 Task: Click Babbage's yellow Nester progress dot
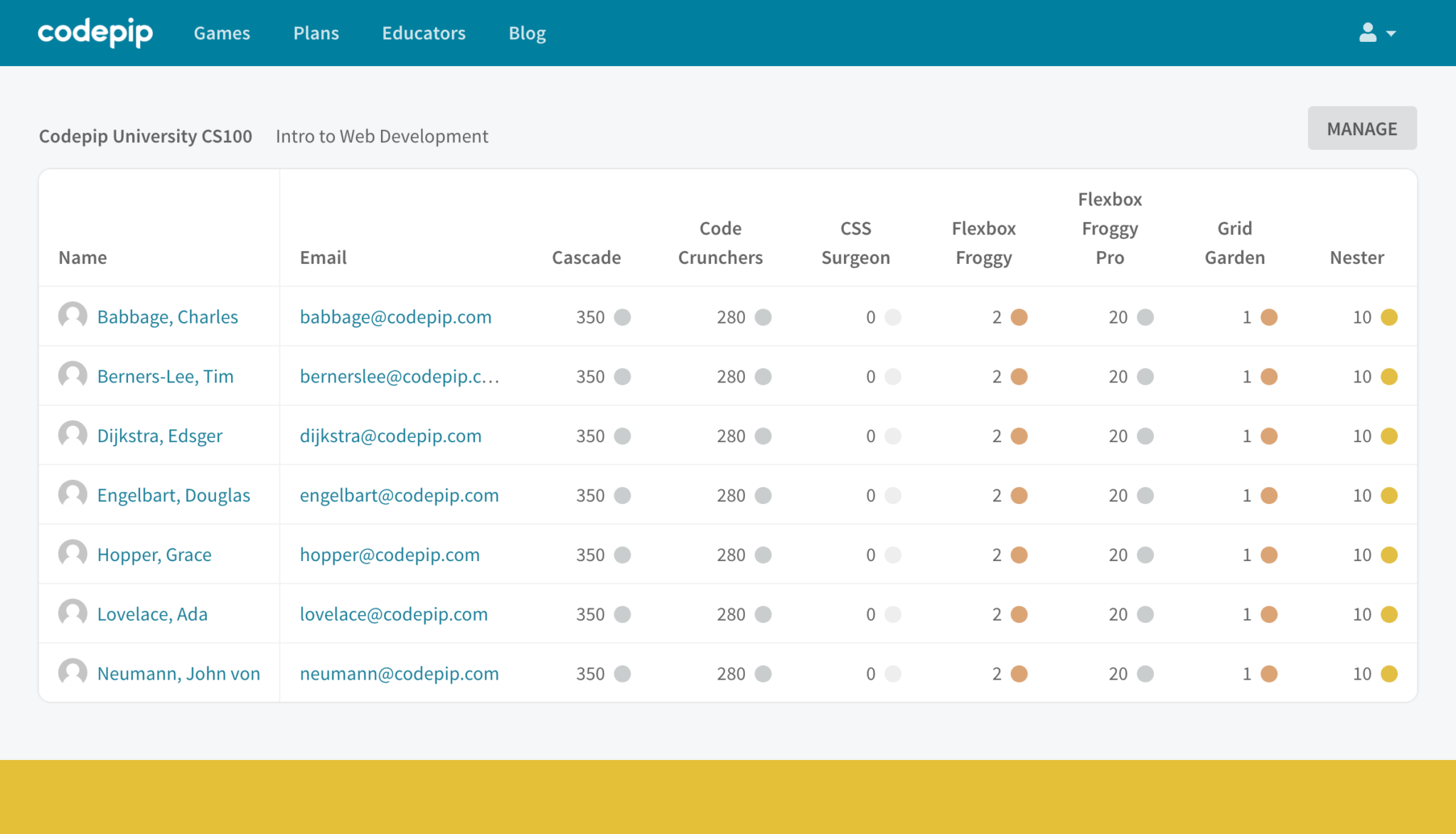tap(1391, 317)
